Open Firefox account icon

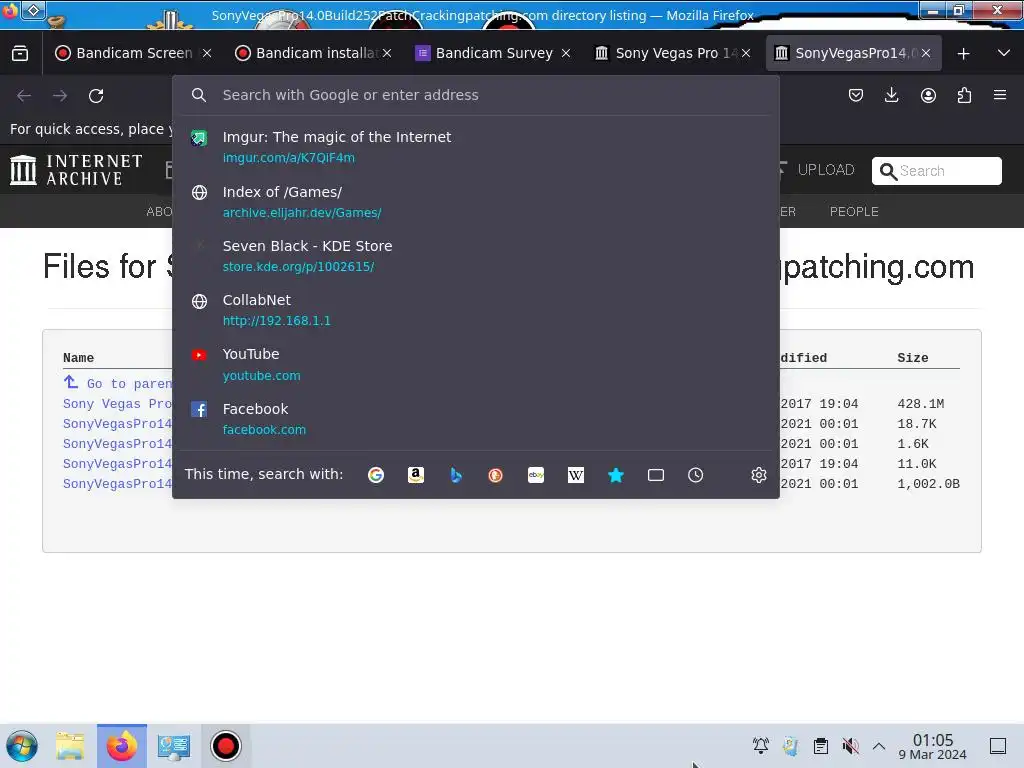pos(928,95)
